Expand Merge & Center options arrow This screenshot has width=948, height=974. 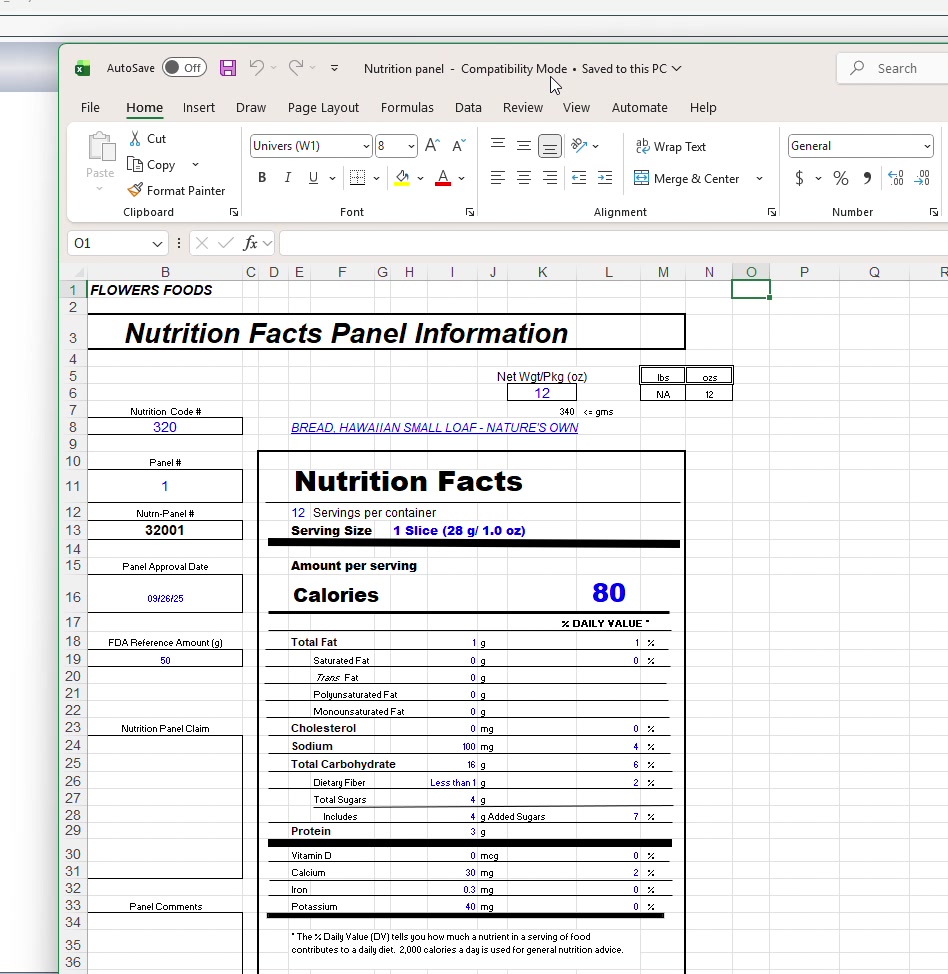(x=759, y=179)
